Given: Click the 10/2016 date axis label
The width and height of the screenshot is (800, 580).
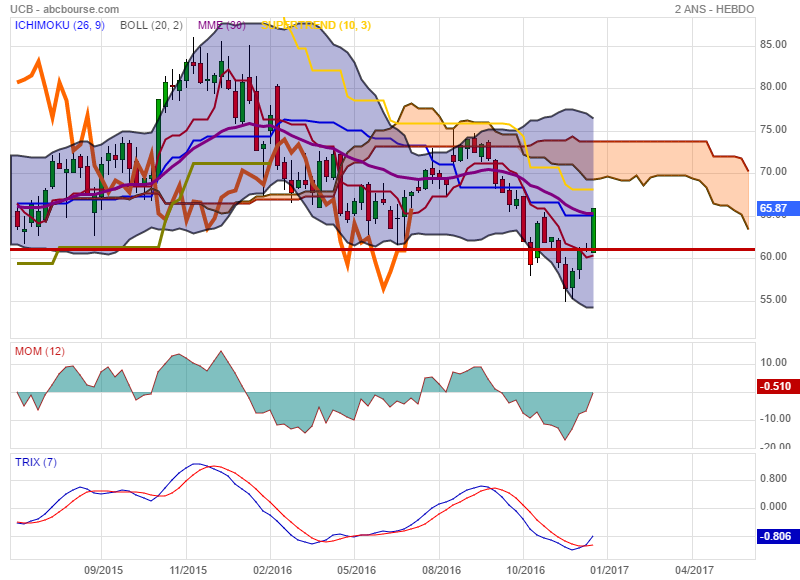Looking at the screenshot, I should click(x=526, y=570).
